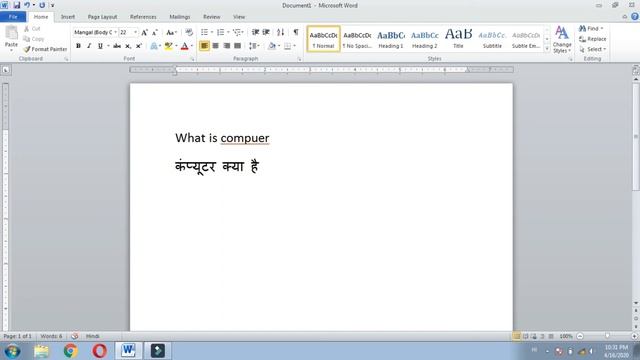Screen dimensions: 640x360
Task: Click the Shrink Font icon
Action: pos(155,32)
